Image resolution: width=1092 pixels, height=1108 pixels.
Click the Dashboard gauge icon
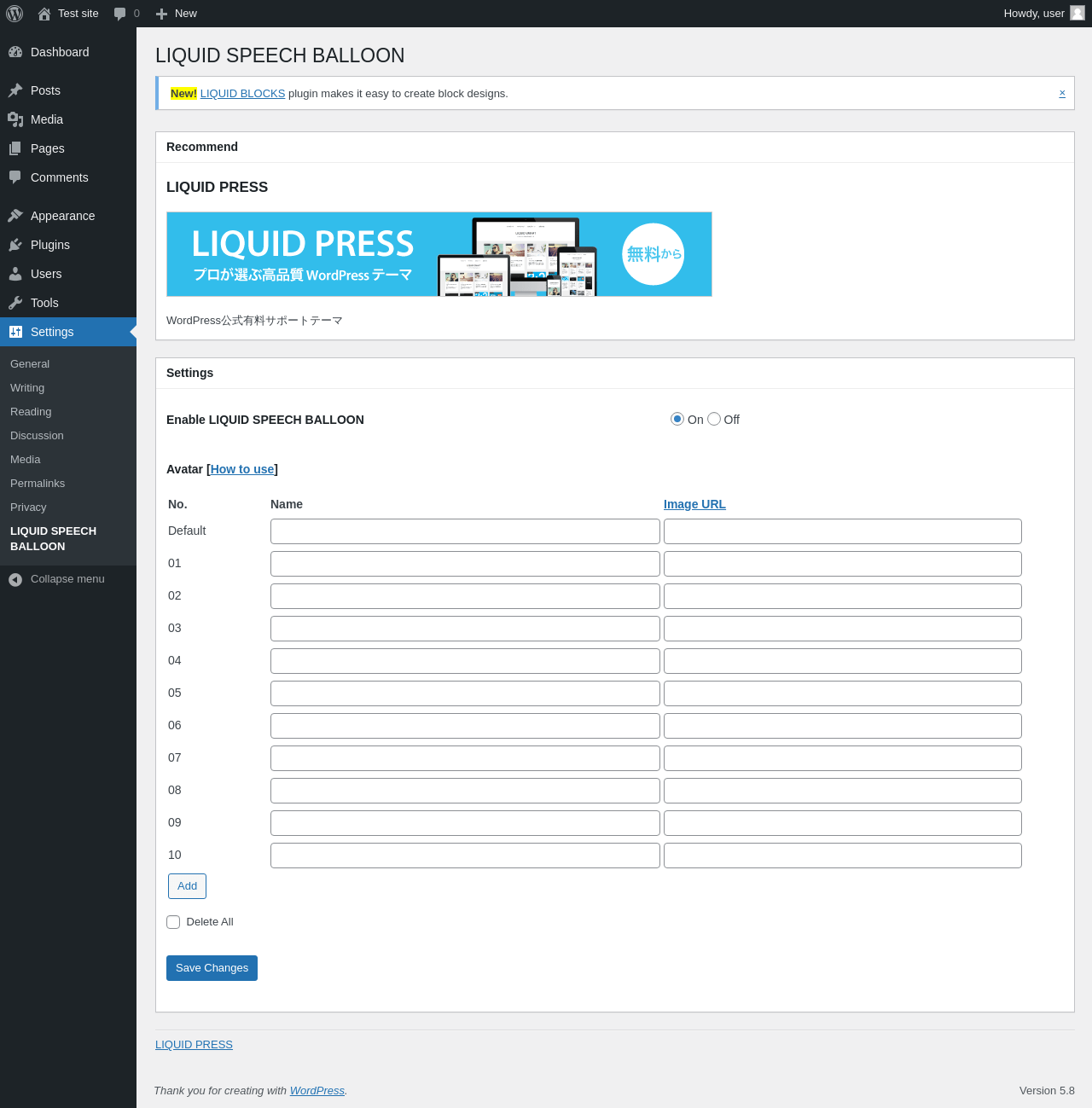15,52
